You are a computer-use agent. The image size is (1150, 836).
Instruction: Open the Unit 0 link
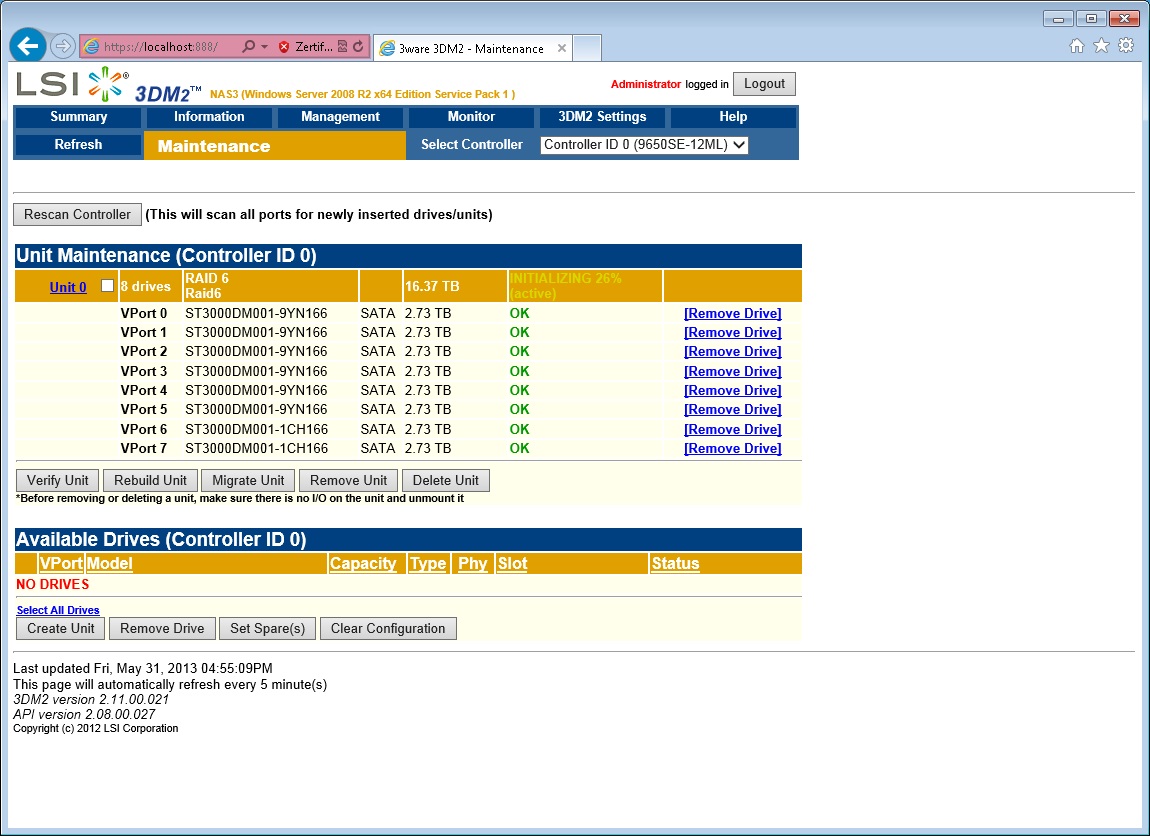click(68, 287)
